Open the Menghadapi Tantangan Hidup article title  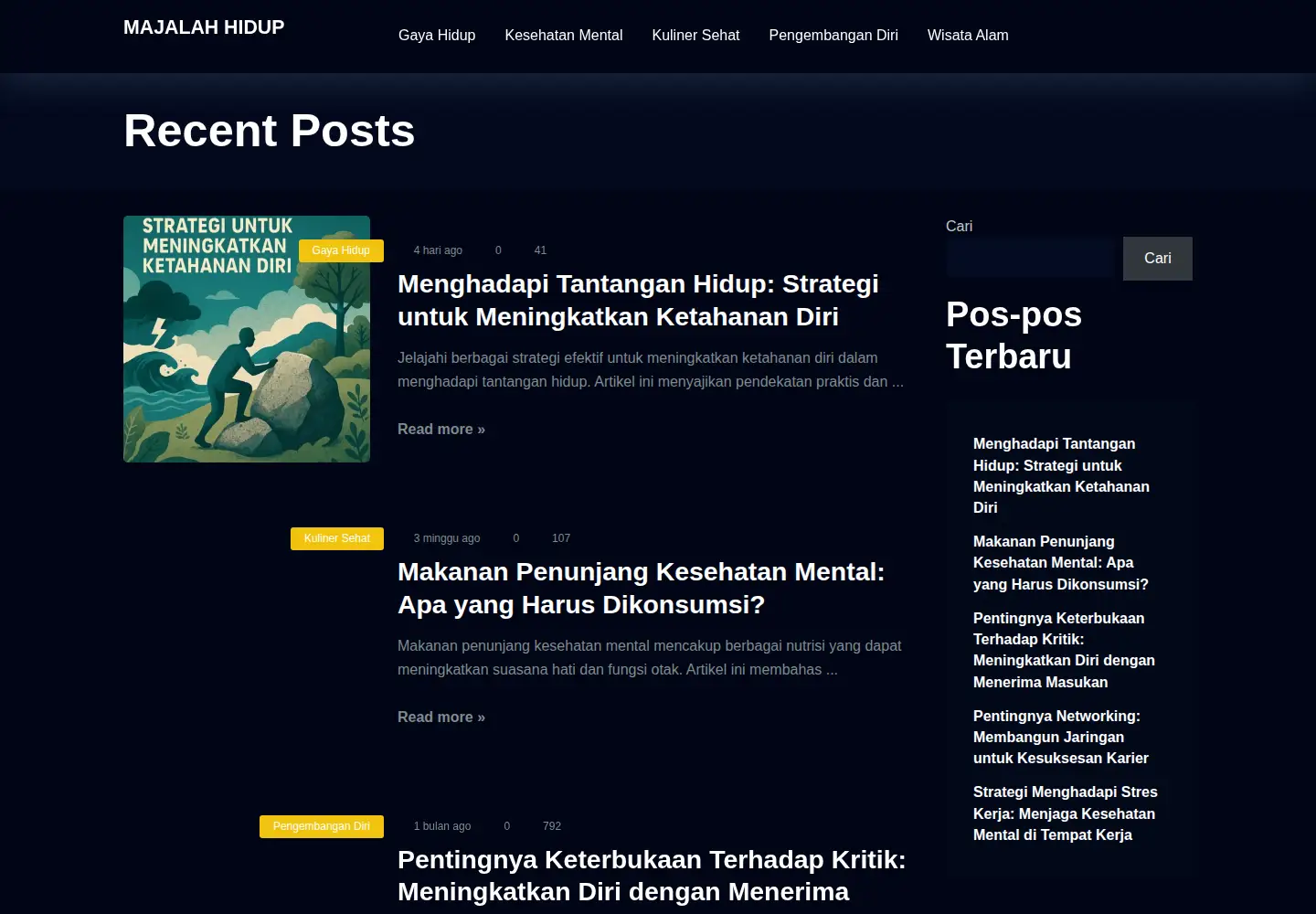tap(638, 300)
